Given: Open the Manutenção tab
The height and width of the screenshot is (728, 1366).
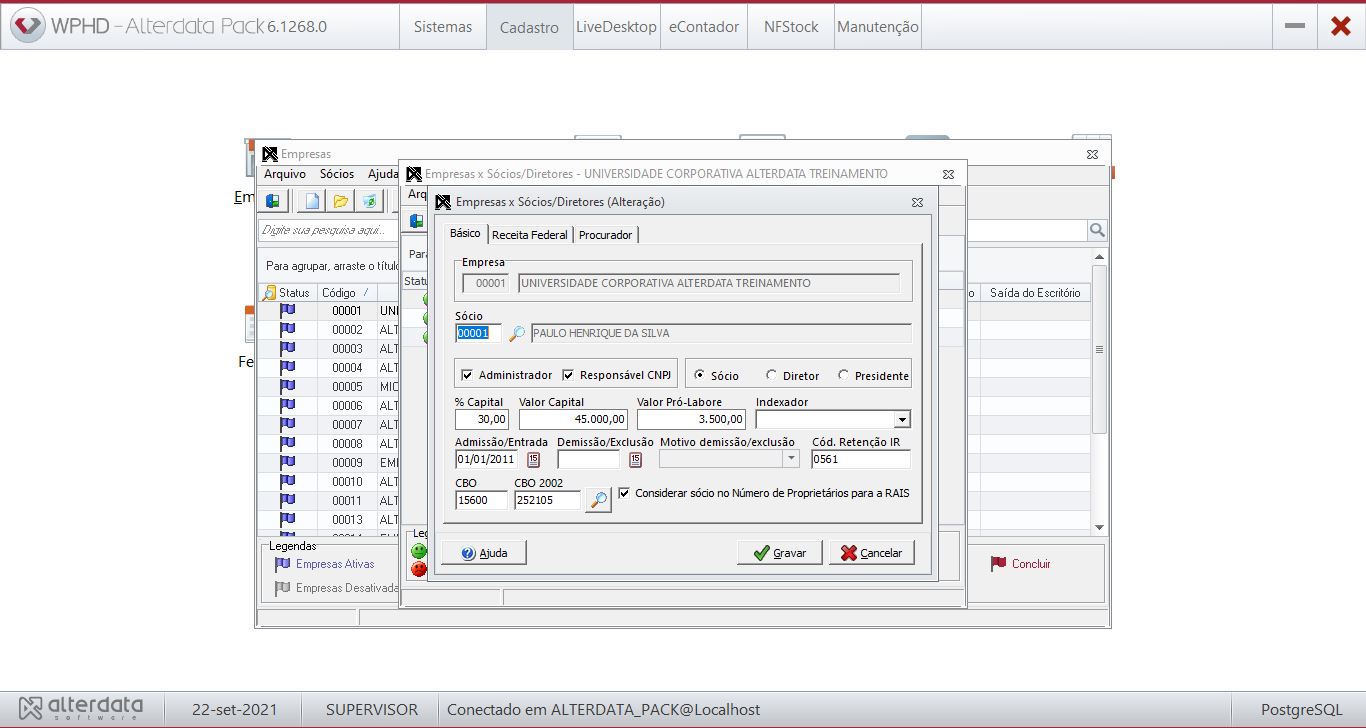Looking at the screenshot, I should [x=877, y=27].
